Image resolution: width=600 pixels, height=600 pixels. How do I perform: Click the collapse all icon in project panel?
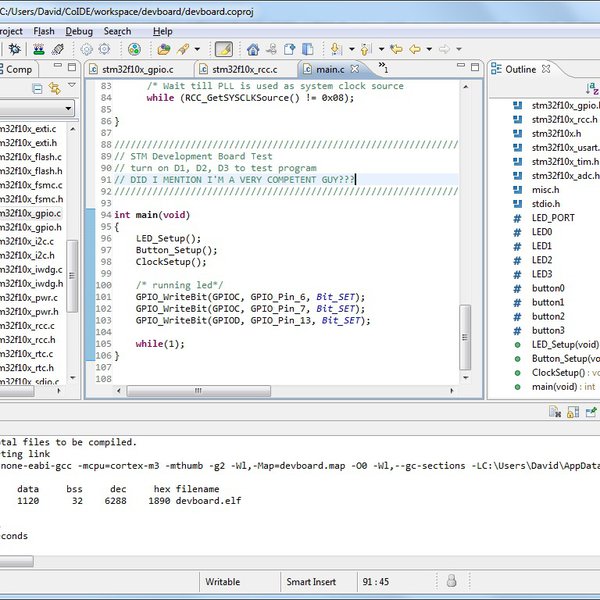(x=39, y=88)
